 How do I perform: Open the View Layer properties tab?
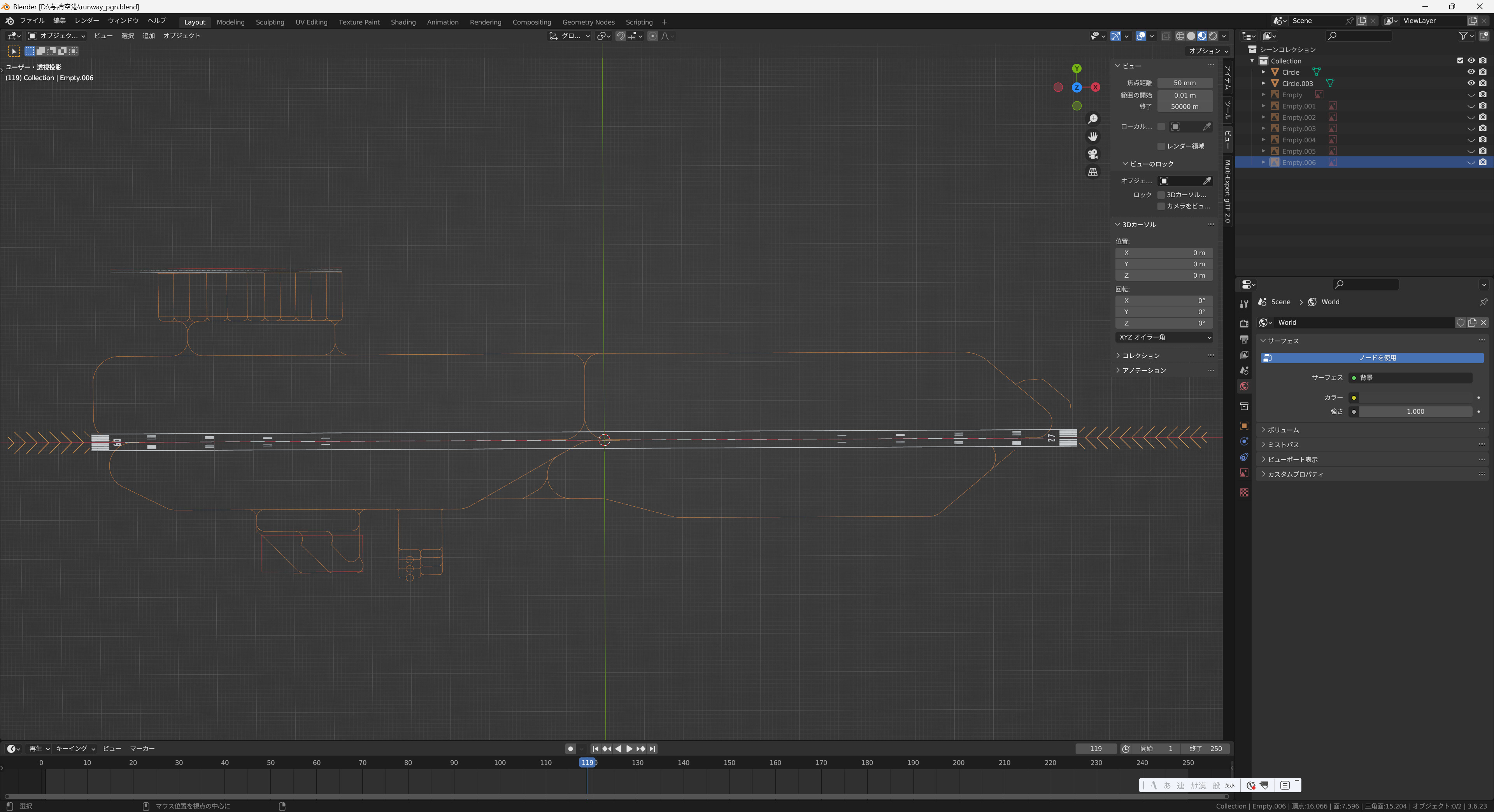pos(1243,355)
